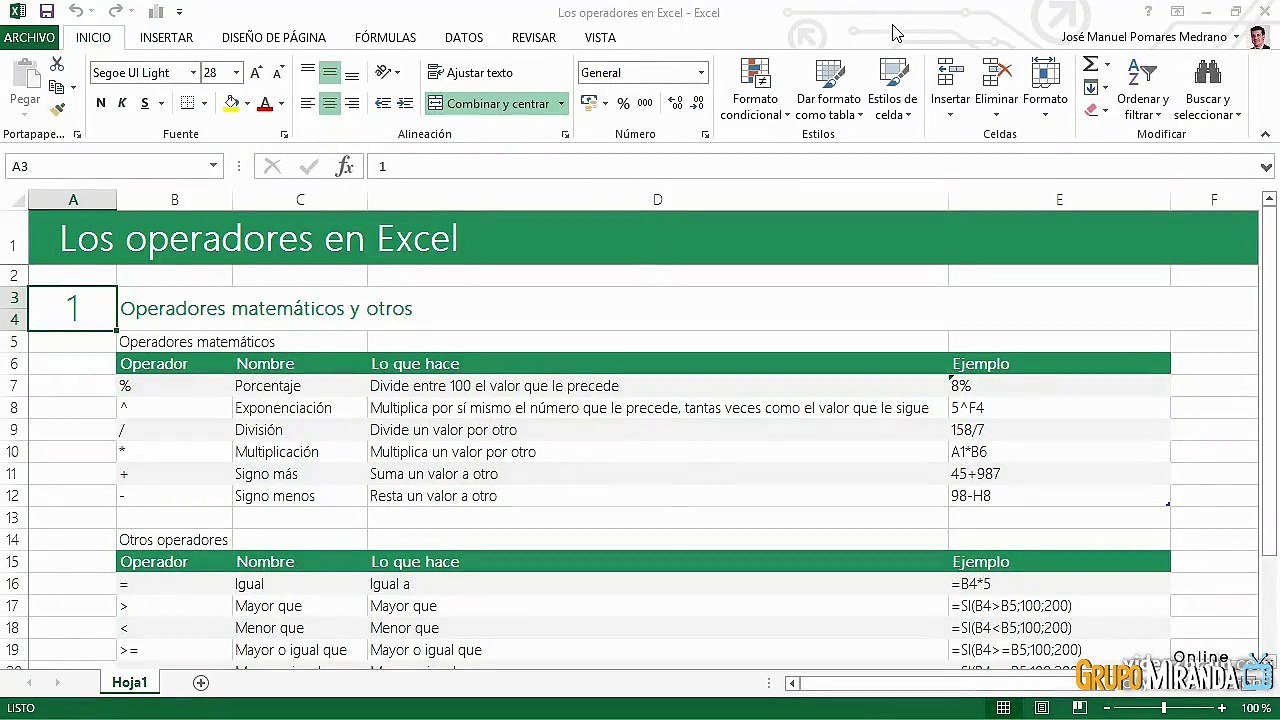The height and width of the screenshot is (720, 1280).
Task: Increase decimal places
Action: (675, 103)
